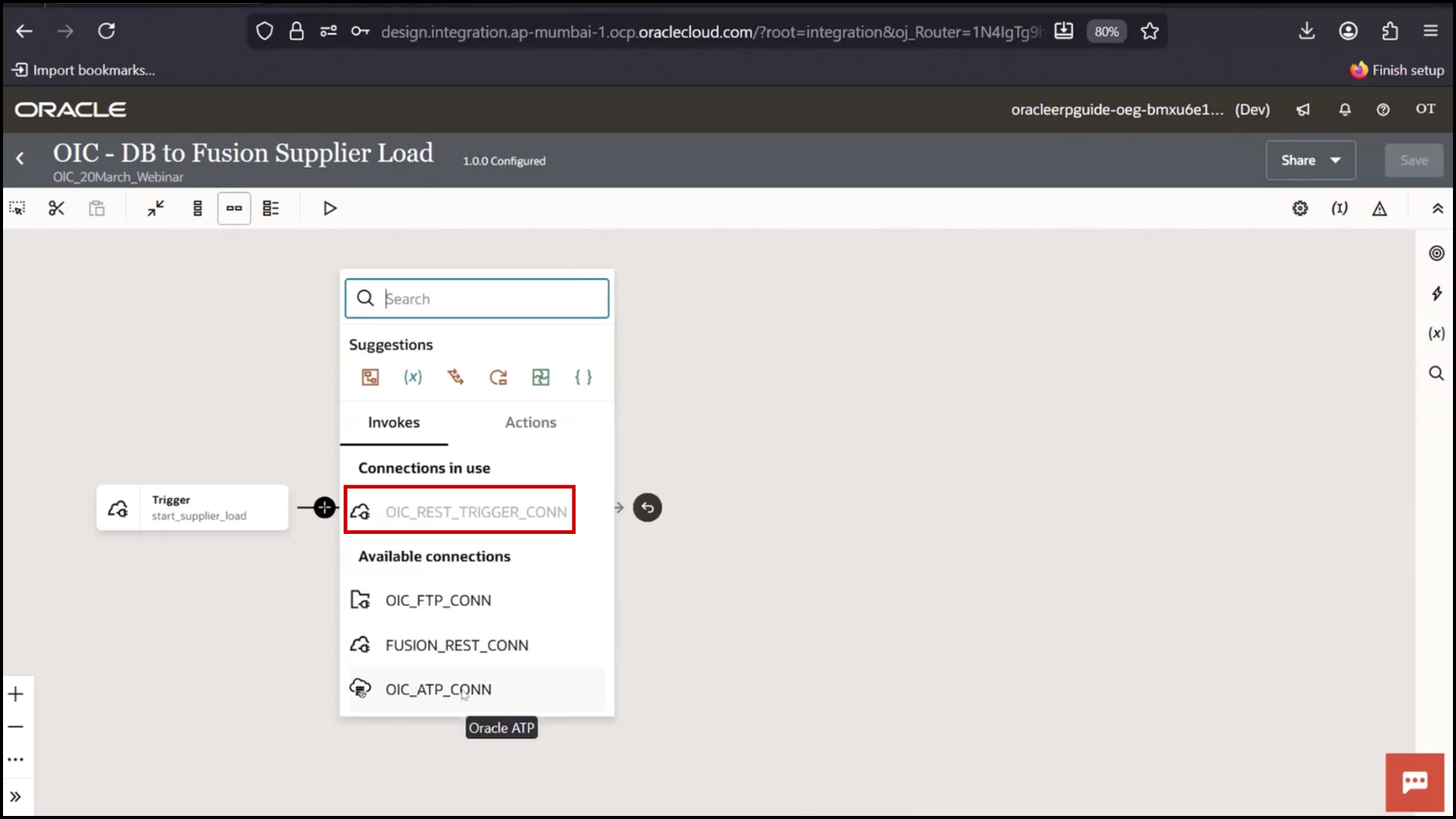Open the help question mark icon
The height and width of the screenshot is (819, 1456).
[x=1383, y=109]
